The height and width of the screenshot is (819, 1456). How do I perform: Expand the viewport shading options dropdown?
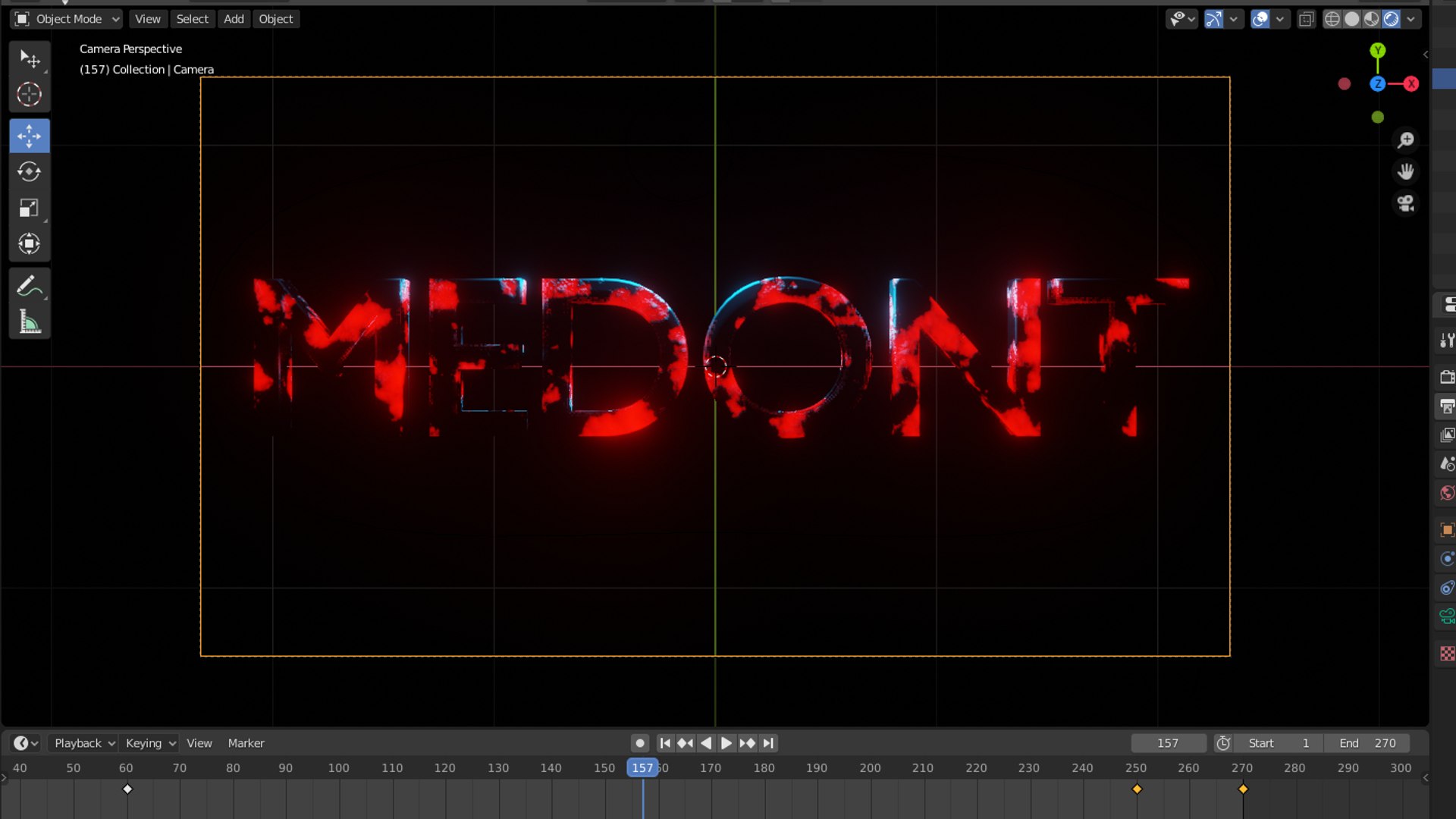pos(1410,19)
